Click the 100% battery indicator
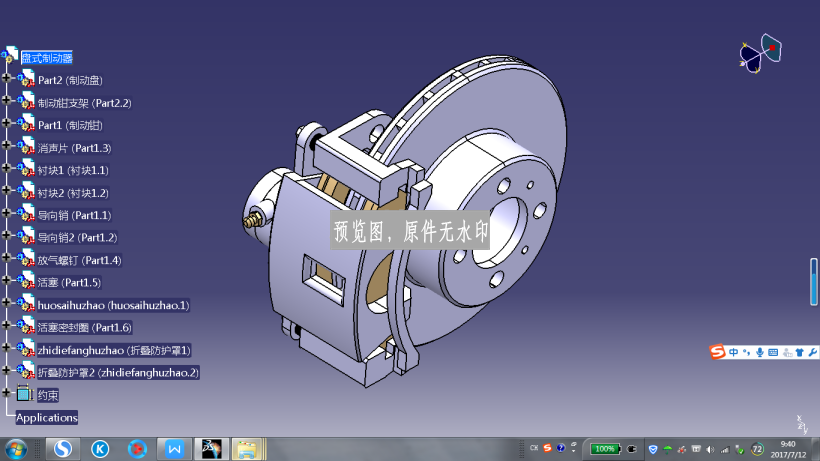This screenshot has height=461, width=820. point(605,448)
